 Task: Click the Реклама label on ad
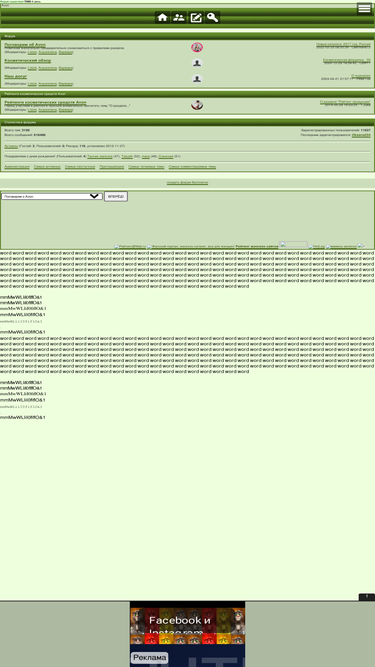[x=150, y=658]
